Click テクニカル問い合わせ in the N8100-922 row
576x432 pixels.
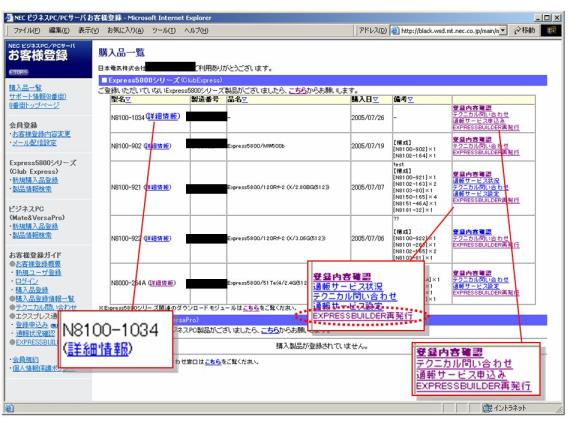[481, 238]
